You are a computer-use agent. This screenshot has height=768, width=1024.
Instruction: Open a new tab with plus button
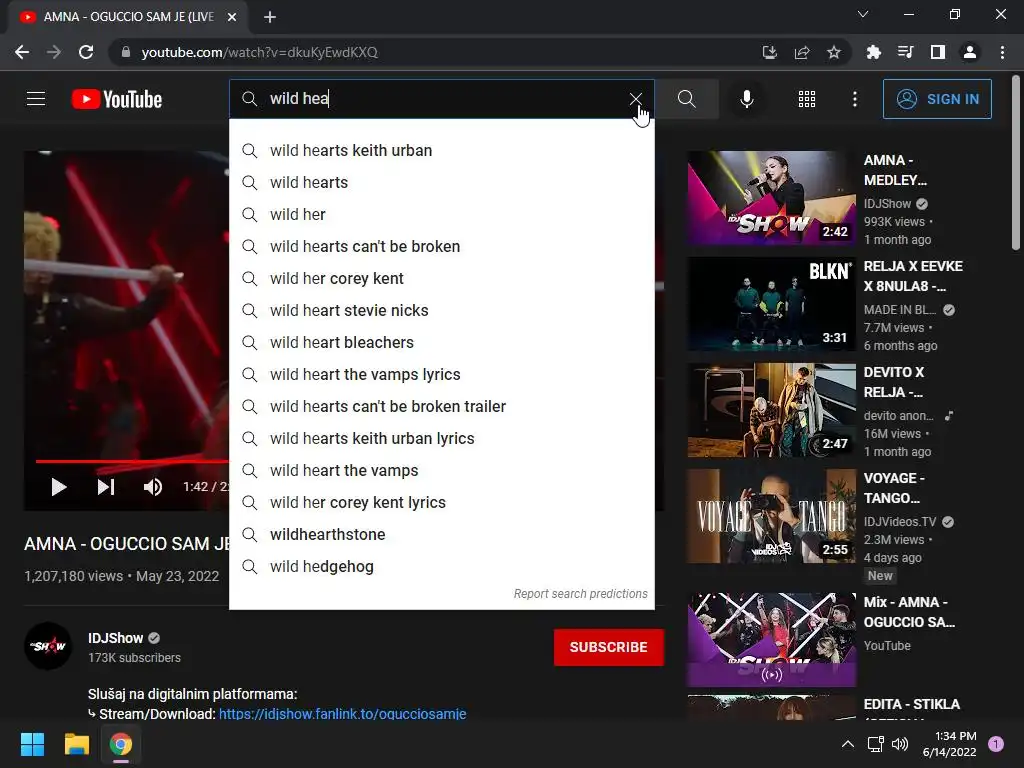270,17
